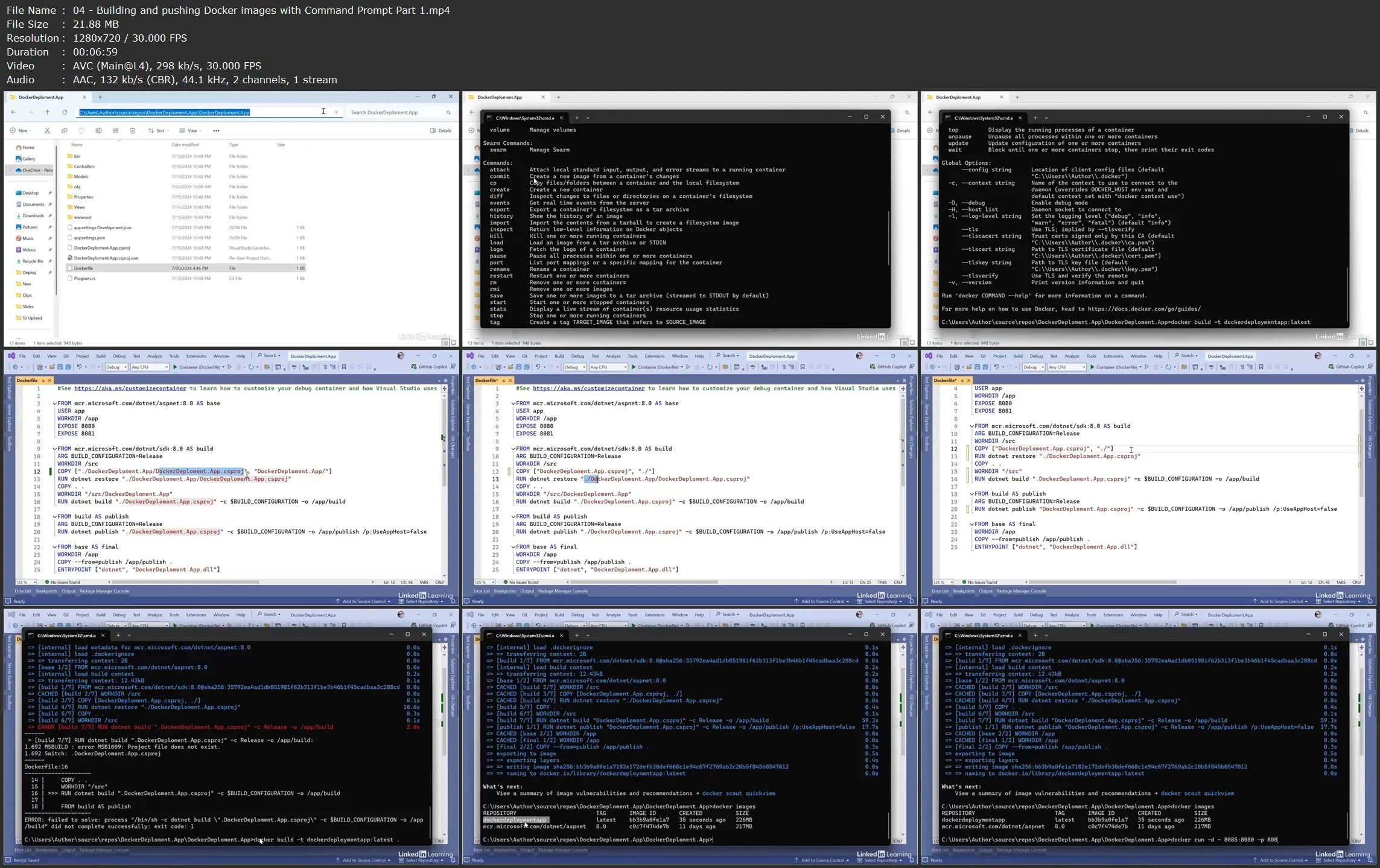The width and height of the screenshot is (1380, 868).
Task: Collapse line 22 FROM base block in Ch: 56 frame
Action: tap(54, 547)
